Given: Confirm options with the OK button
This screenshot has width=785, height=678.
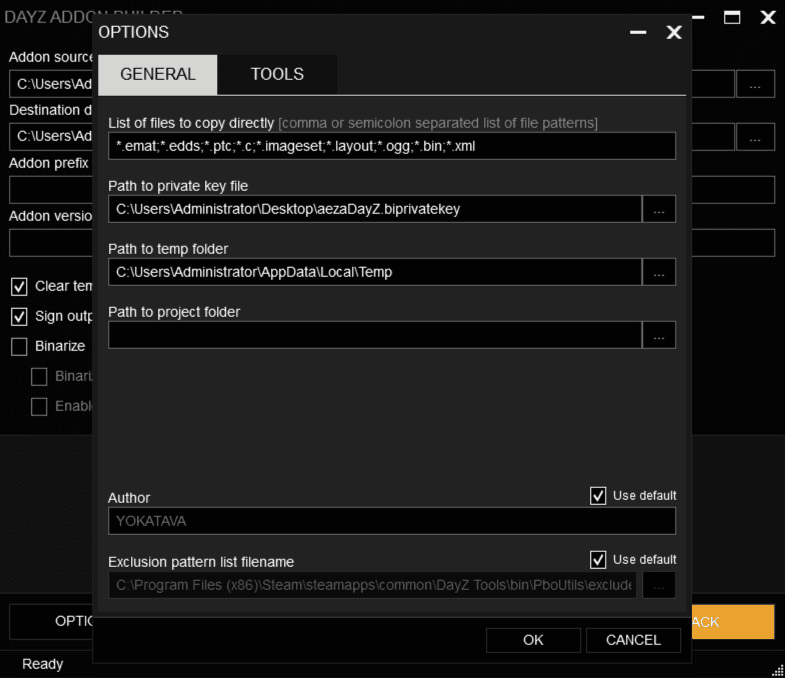Looking at the screenshot, I should (533, 640).
